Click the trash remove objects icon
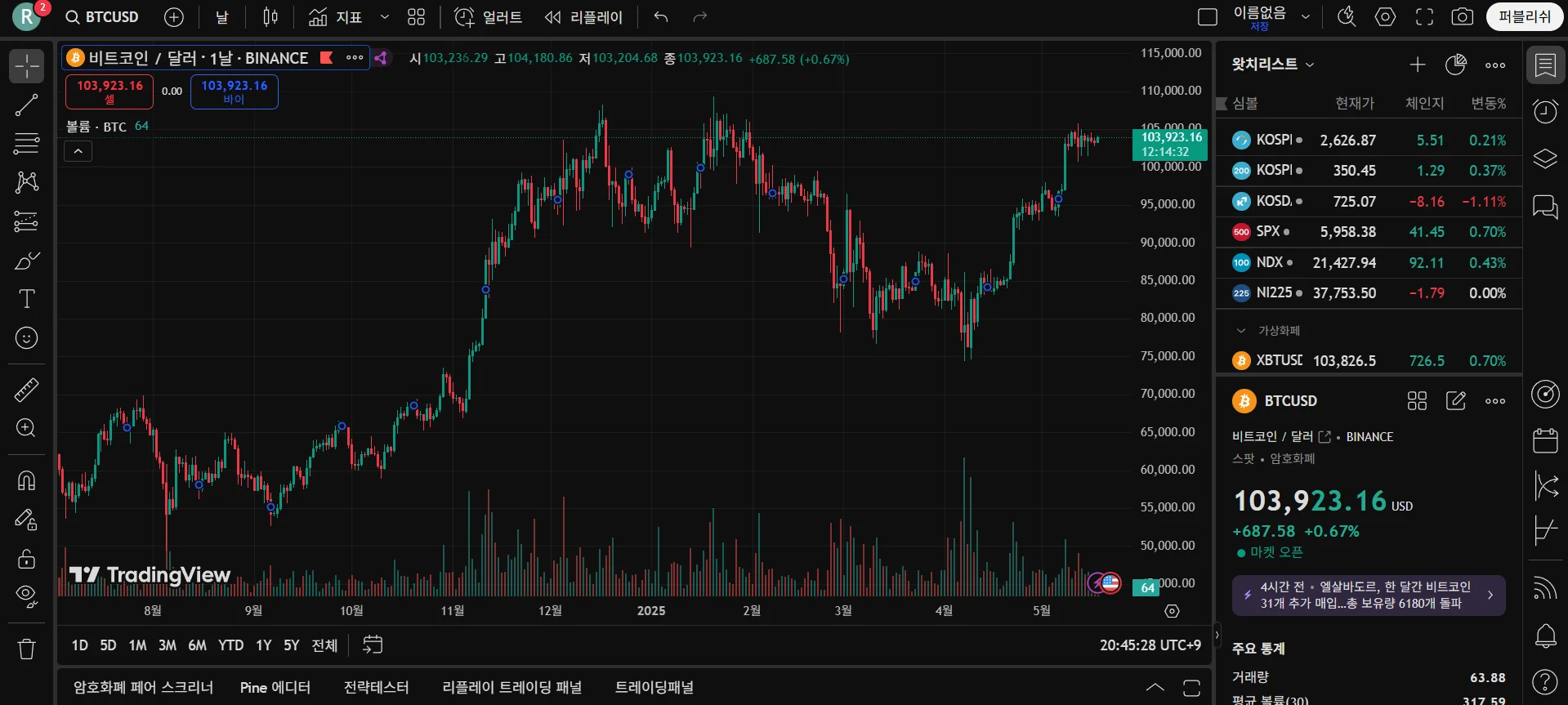 [26, 649]
